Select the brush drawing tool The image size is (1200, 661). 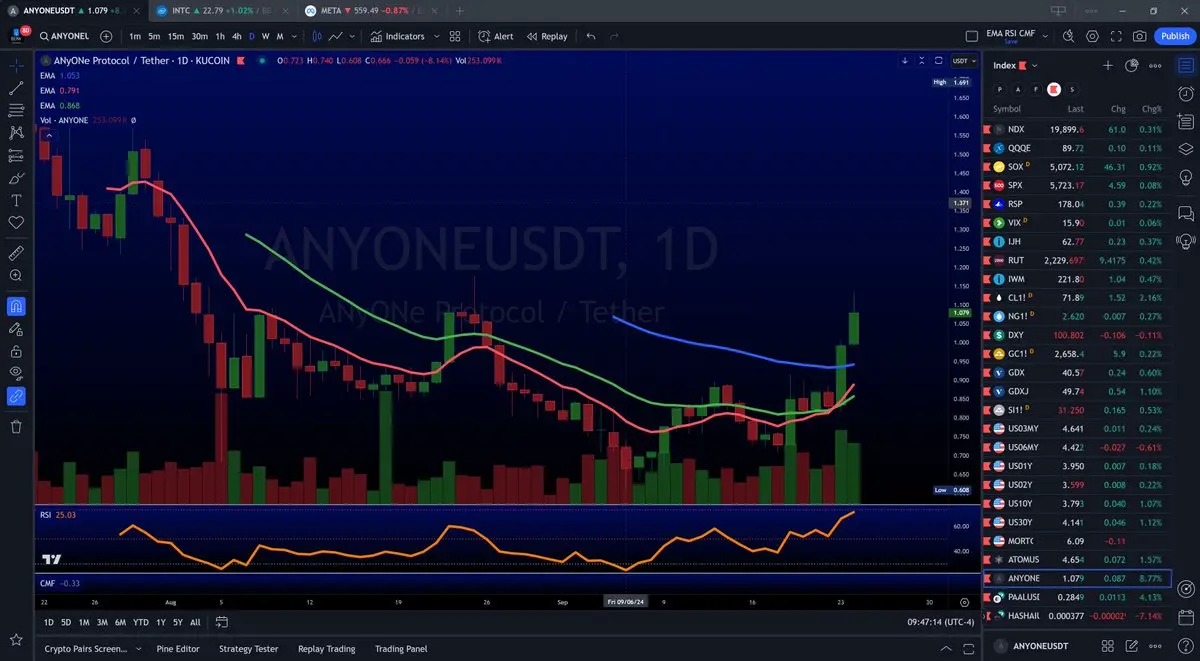16,178
